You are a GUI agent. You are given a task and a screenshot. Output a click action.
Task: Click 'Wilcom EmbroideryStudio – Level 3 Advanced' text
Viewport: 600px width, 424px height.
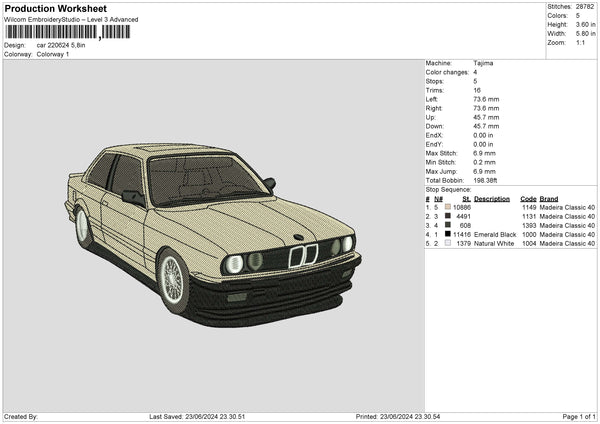(x=71, y=20)
